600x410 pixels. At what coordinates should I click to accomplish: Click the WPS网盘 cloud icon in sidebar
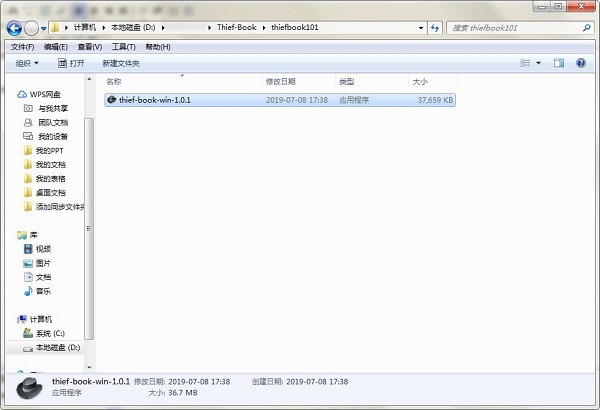tap(22, 94)
